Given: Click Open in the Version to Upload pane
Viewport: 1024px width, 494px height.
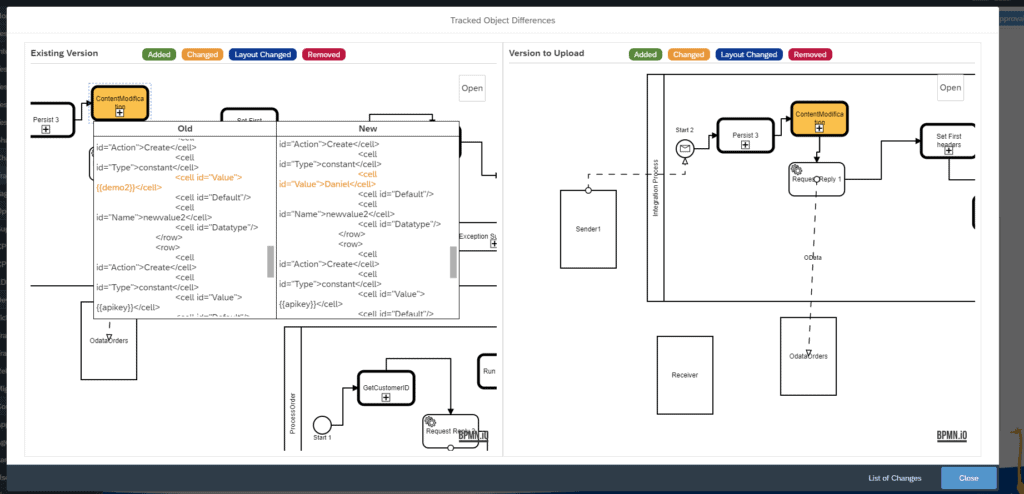Looking at the screenshot, I should pos(950,88).
